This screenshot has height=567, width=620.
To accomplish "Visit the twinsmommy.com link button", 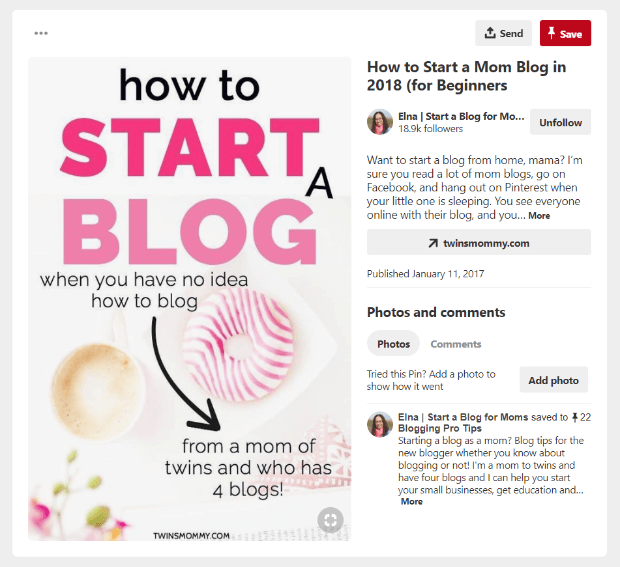I will pos(479,242).
